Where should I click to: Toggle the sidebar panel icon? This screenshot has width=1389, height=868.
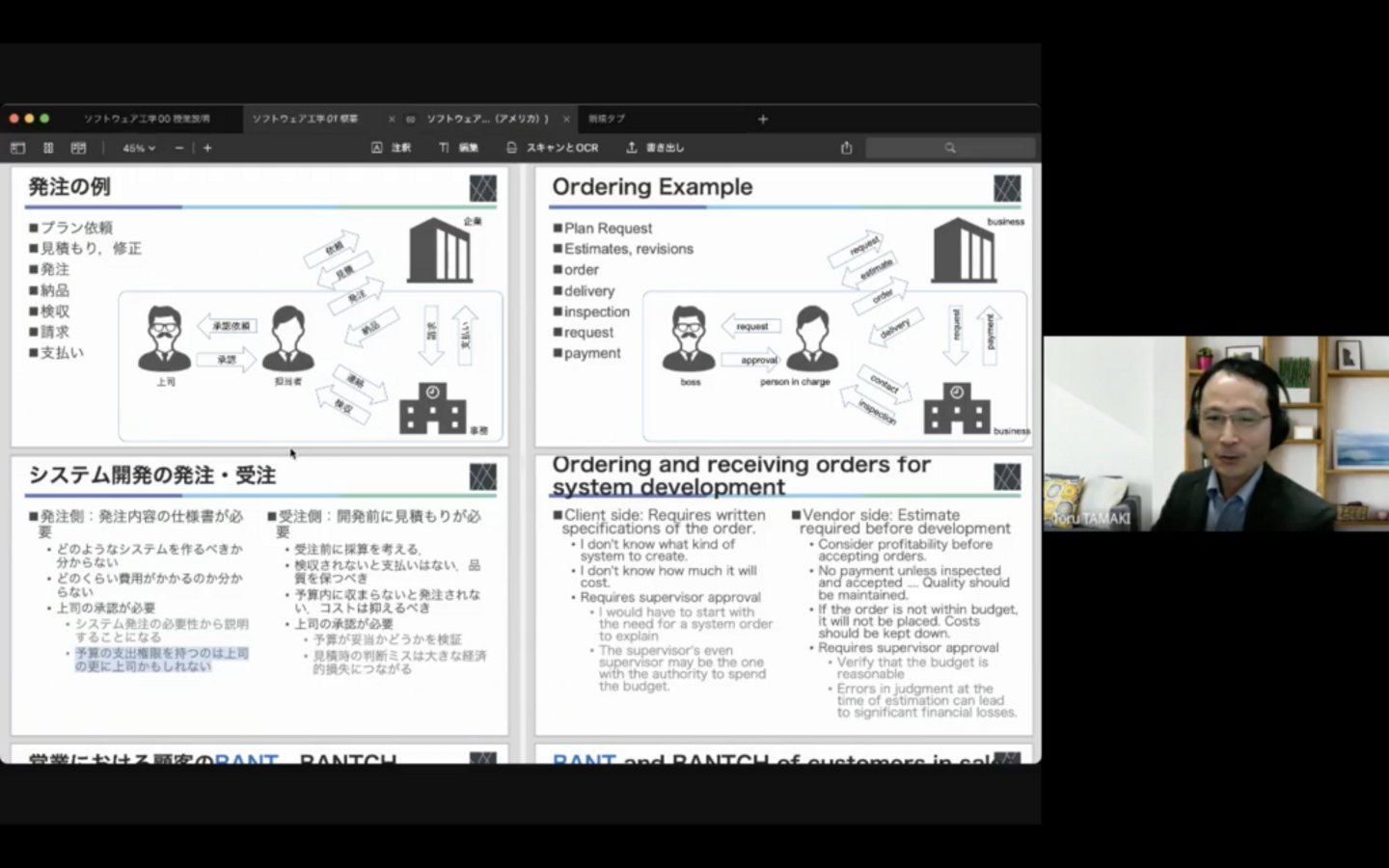17,148
